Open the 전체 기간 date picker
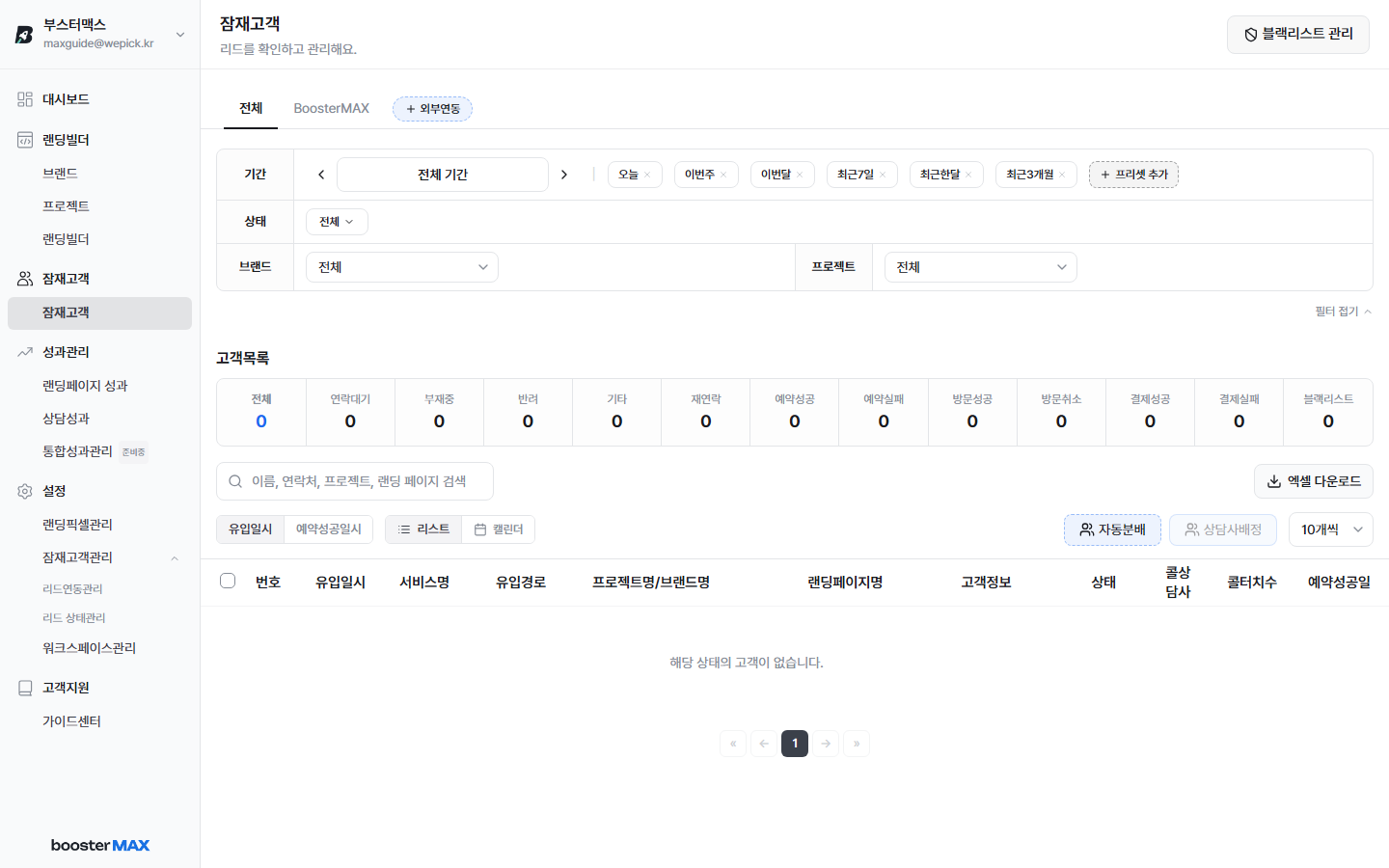This screenshot has height=868, width=1389. tap(443, 175)
